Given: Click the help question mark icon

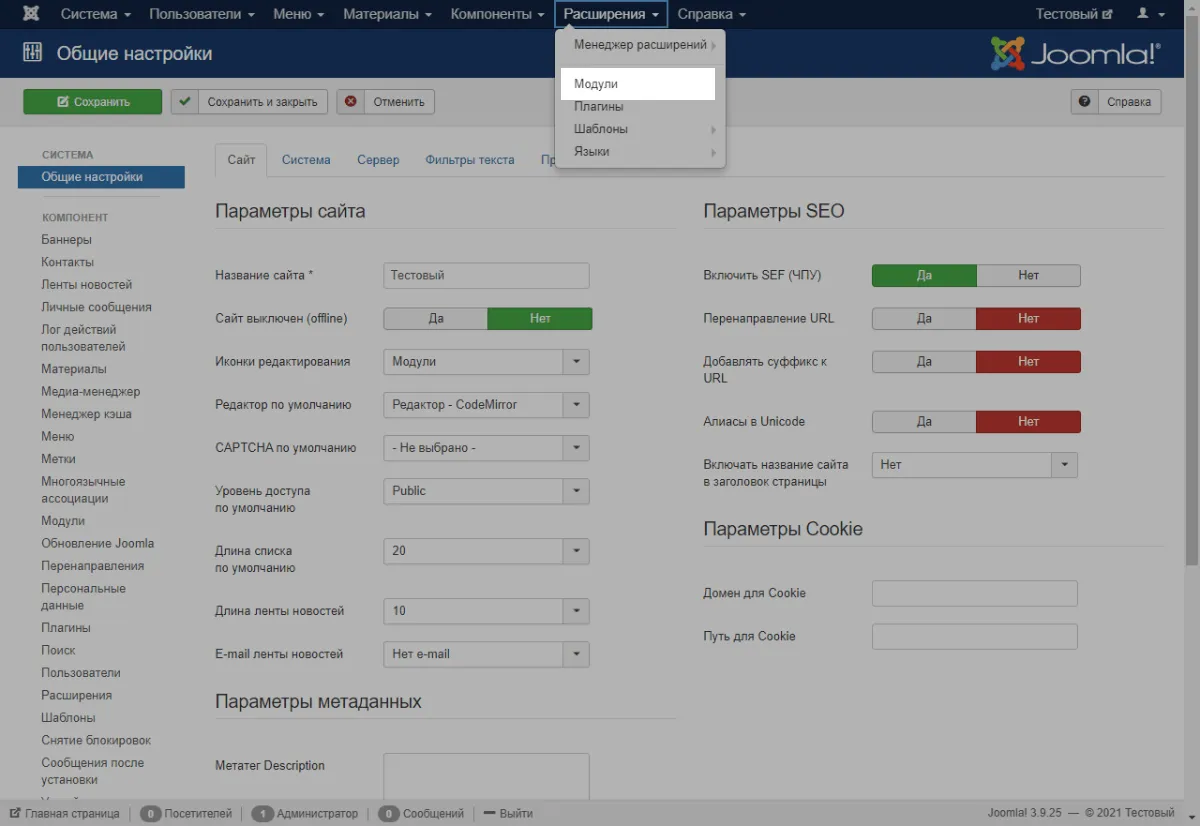Looking at the screenshot, I should [x=1084, y=102].
